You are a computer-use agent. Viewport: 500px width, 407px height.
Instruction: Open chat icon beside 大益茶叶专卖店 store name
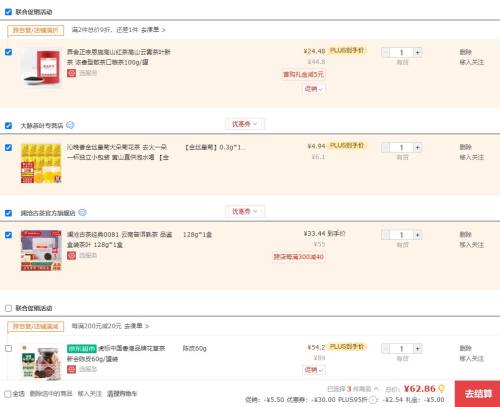click(x=70, y=125)
